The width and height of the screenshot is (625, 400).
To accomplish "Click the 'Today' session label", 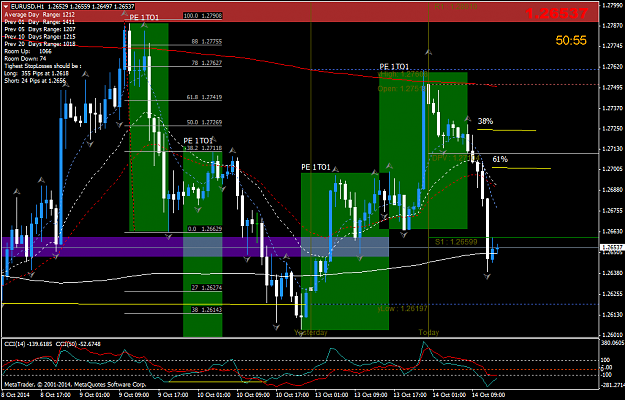I will [x=428, y=332].
